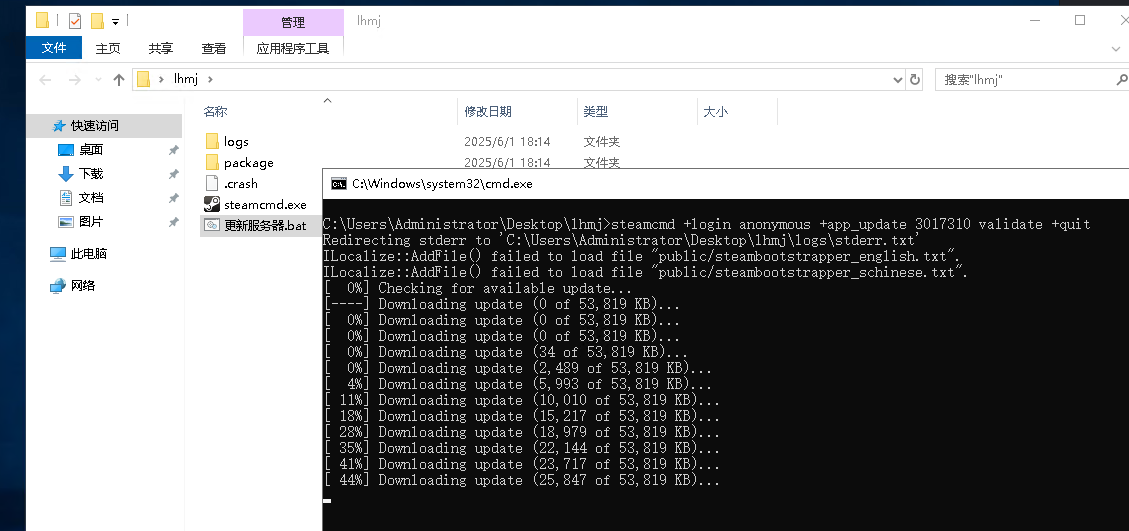The image size is (1129, 531).
Task: Click the search magnifier icon
Action: coord(1122,79)
